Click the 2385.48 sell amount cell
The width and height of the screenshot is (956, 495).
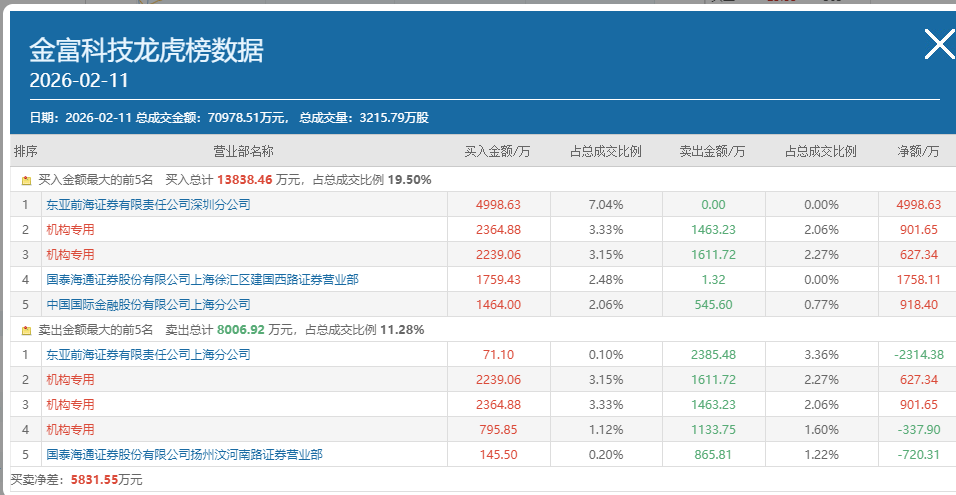coord(713,355)
